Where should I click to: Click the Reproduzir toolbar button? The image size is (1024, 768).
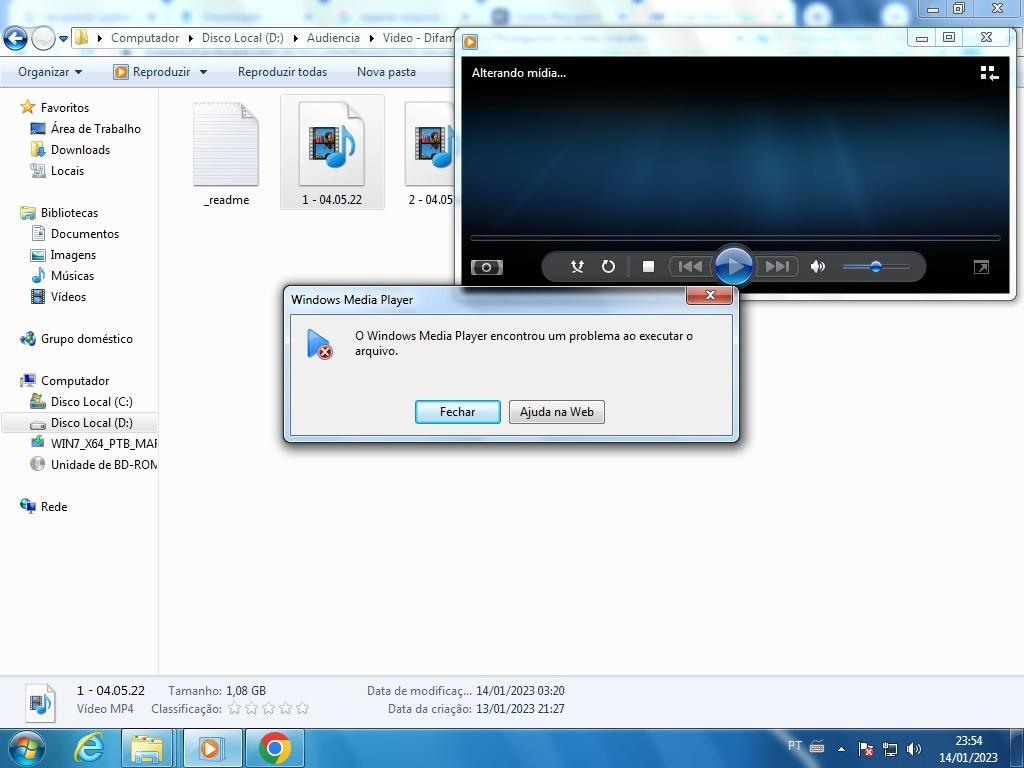[x=153, y=72]
